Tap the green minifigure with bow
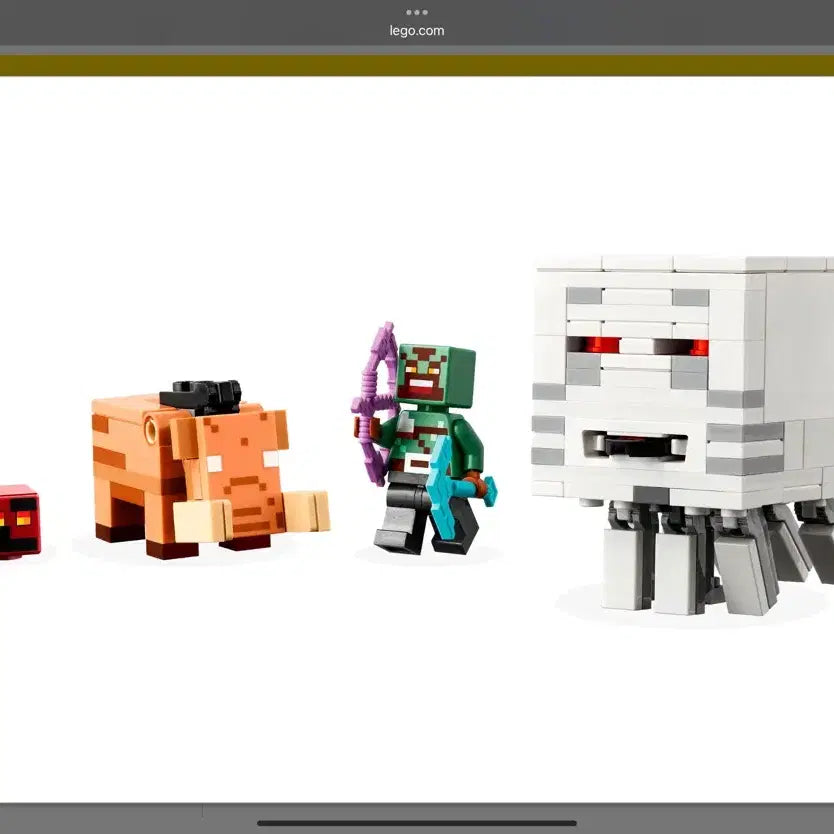This screenshot has height=834, width=834. pyautogui.click(x=424, y=438)
